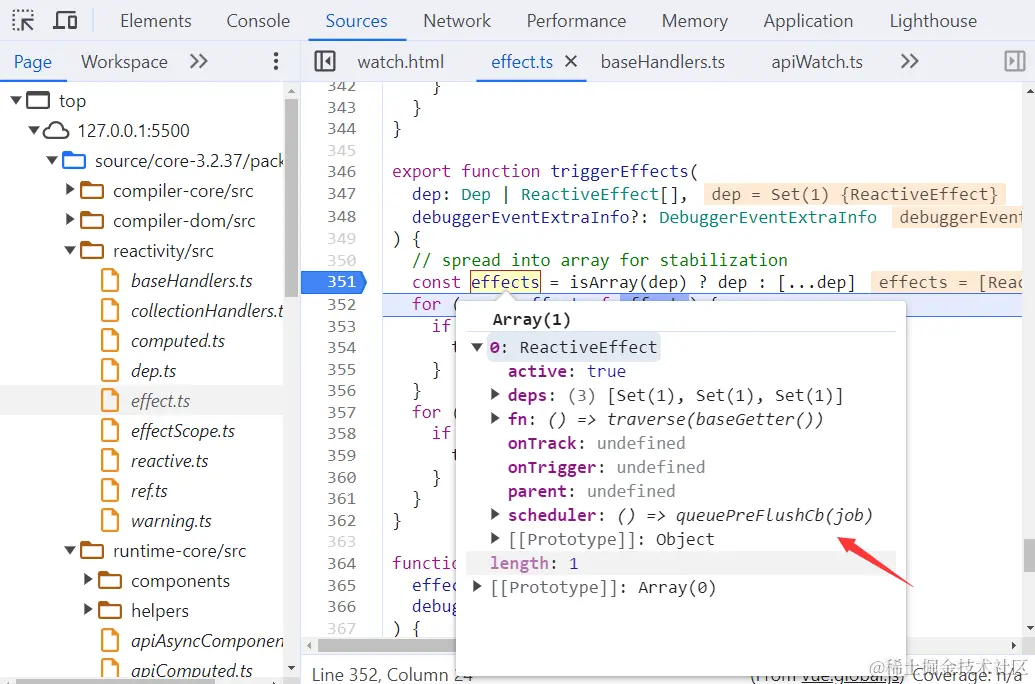The height and width of the screenshot is (684, 1035).
Task: Open the Application tab
Action: 808,21
